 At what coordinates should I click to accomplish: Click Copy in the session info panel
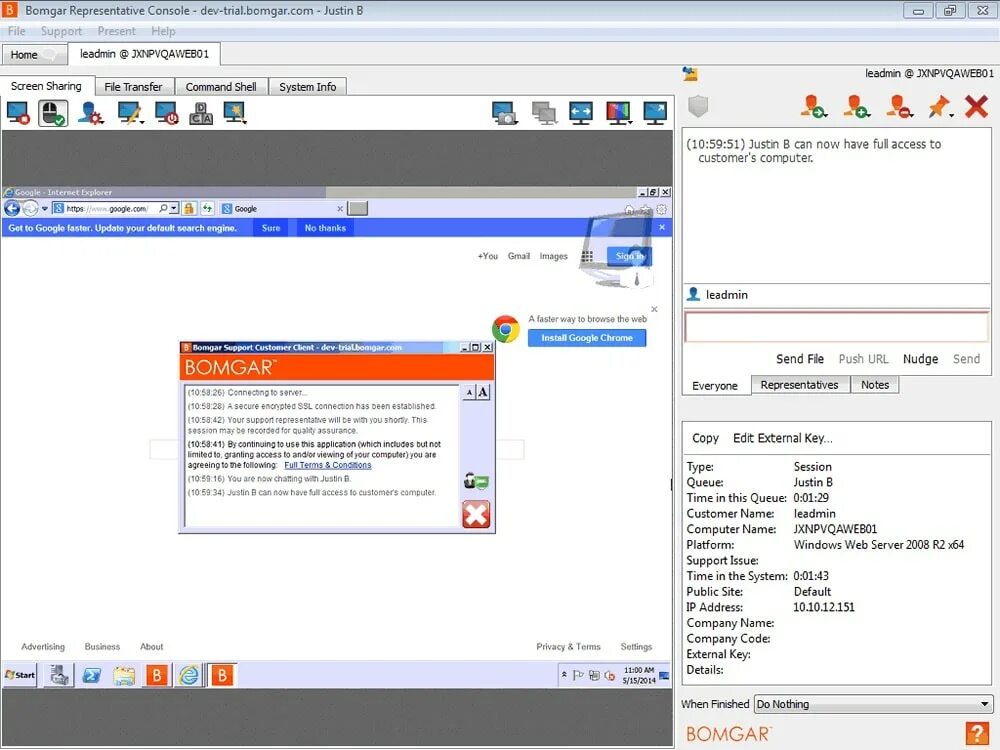click(705, 438)
